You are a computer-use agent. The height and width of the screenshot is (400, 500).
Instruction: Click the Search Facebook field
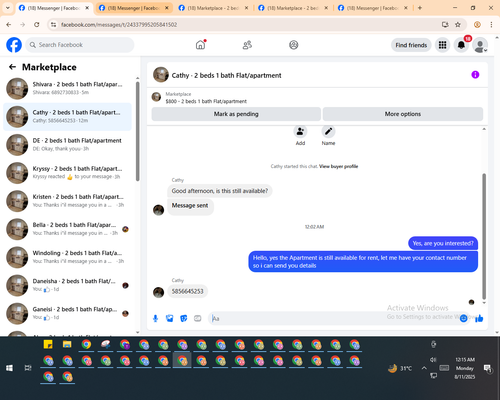[x=80, y=45]
